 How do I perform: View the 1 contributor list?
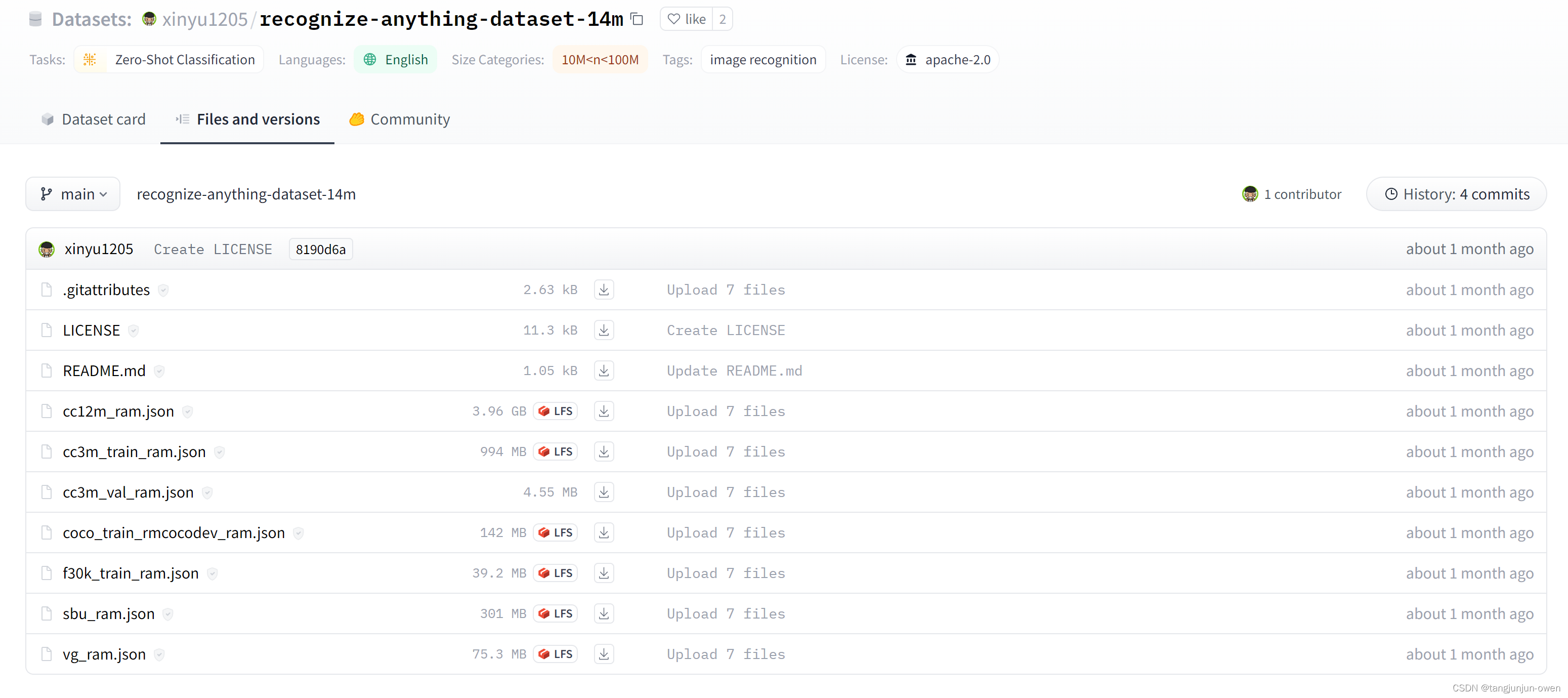click(x=1292, y=194)
